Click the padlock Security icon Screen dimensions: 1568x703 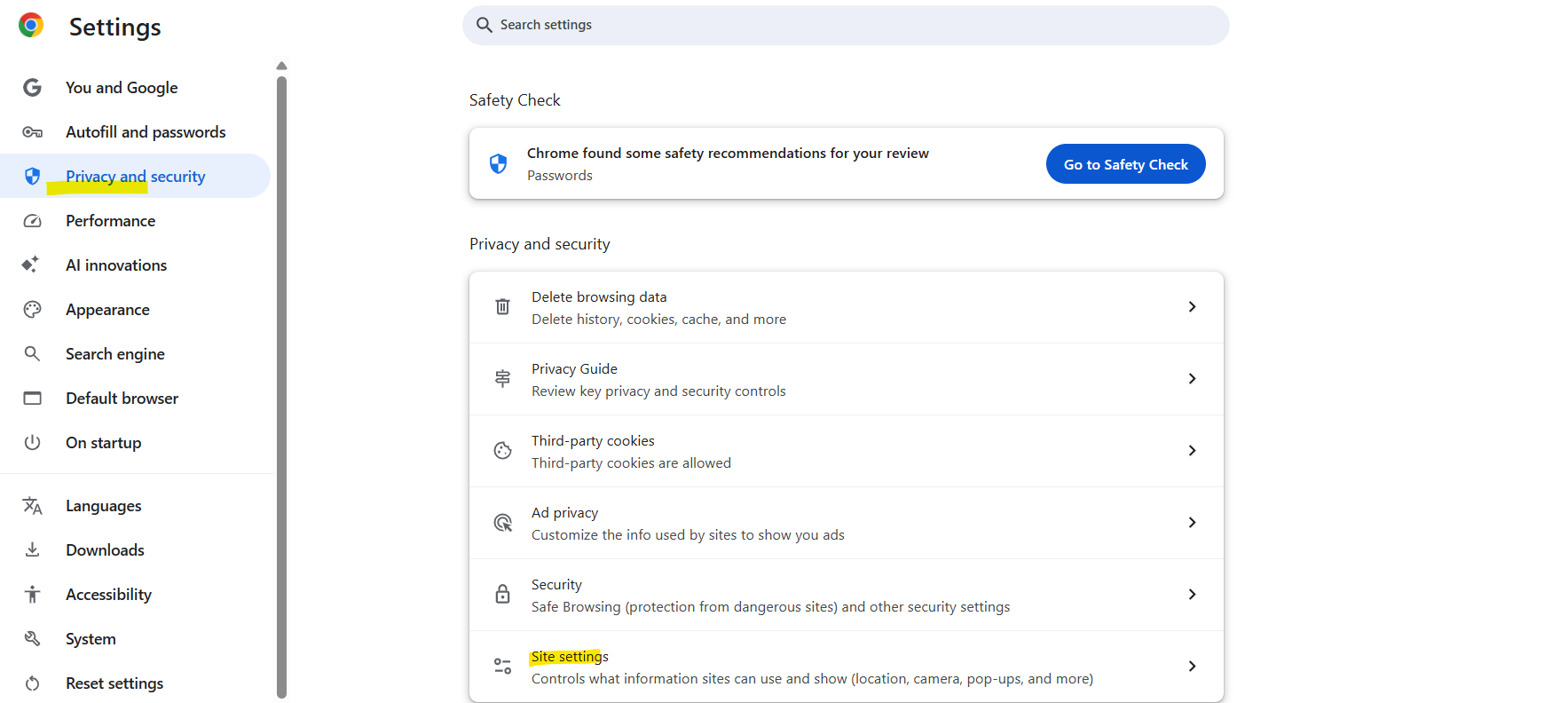tap(502, 594)
